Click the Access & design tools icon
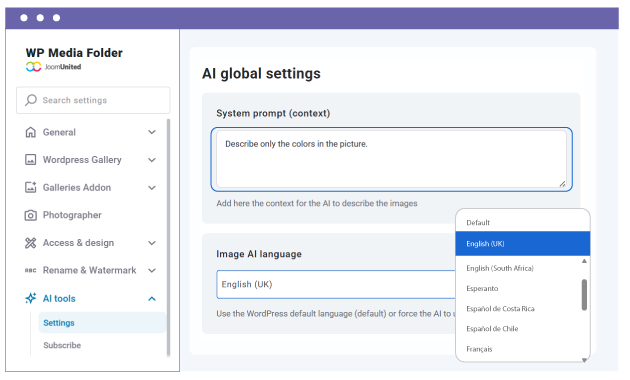 (31, 243)
